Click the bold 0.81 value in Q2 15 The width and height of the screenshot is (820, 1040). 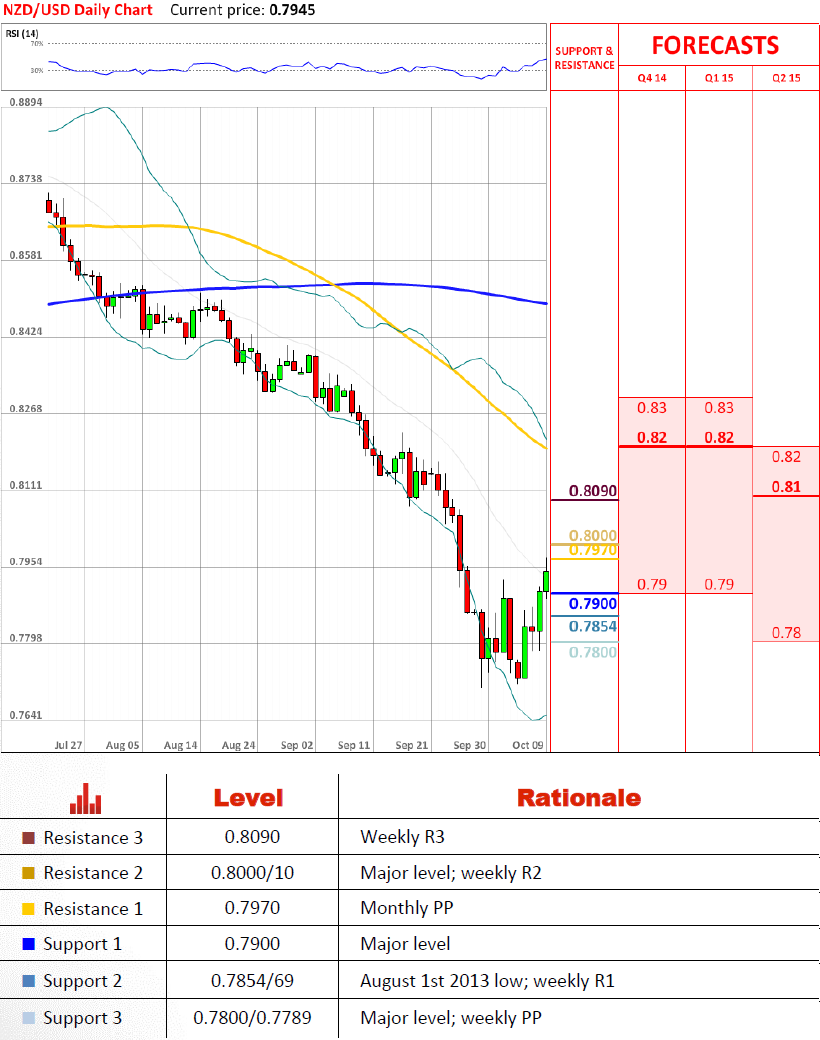click(x=786, y=487)
